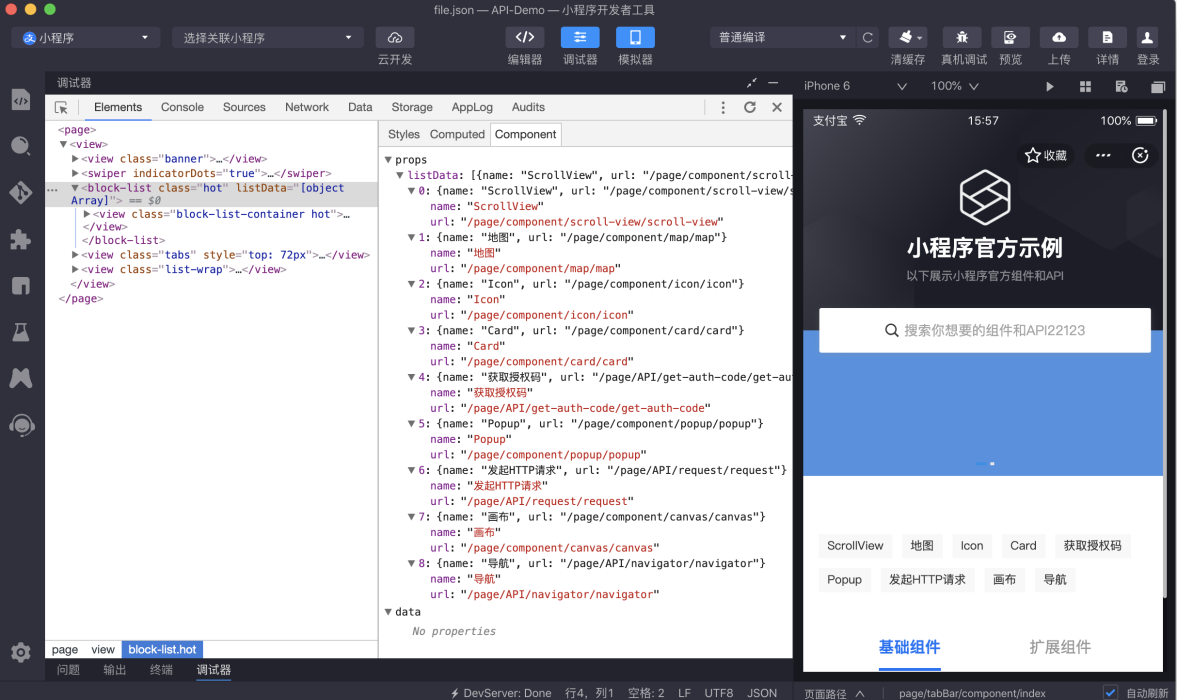Click the 登录 login user icon
This screenshot has width=1177, height=700.
point(1147,38)
